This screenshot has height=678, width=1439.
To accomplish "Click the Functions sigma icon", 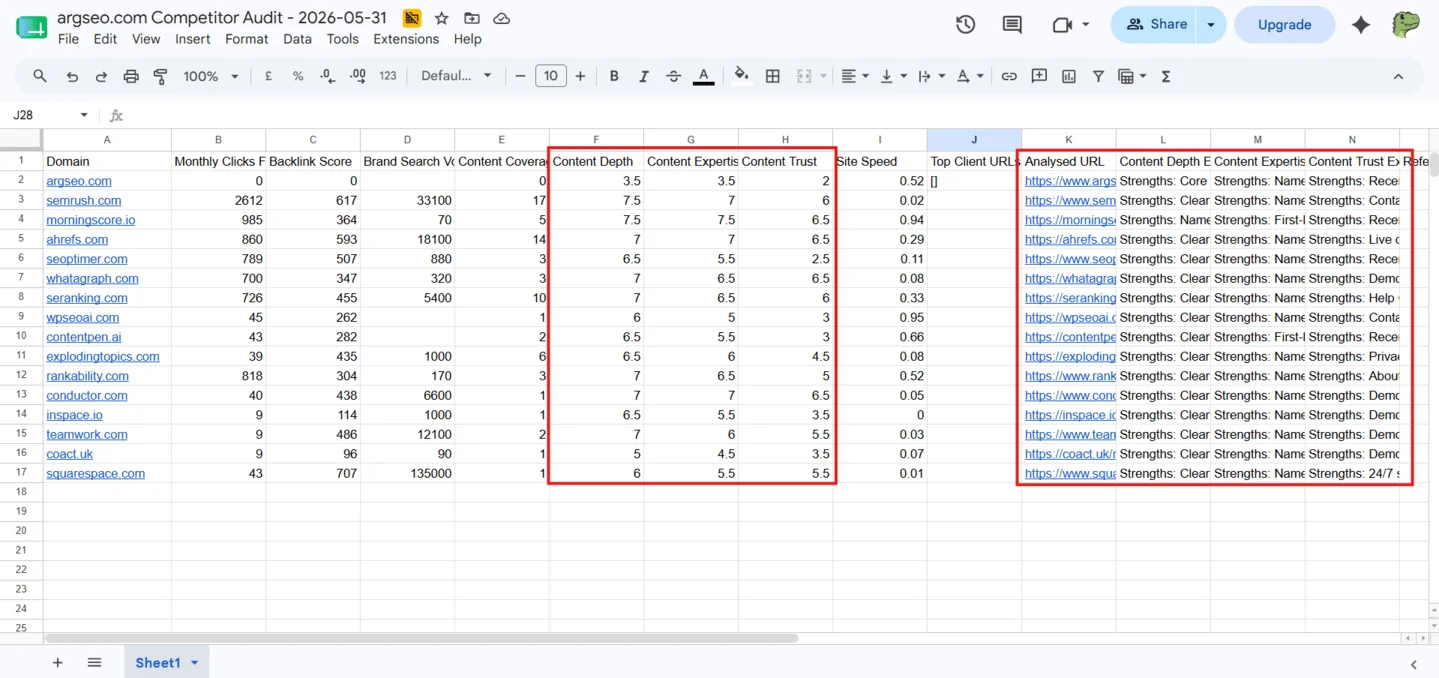I will coord(1166,76).
